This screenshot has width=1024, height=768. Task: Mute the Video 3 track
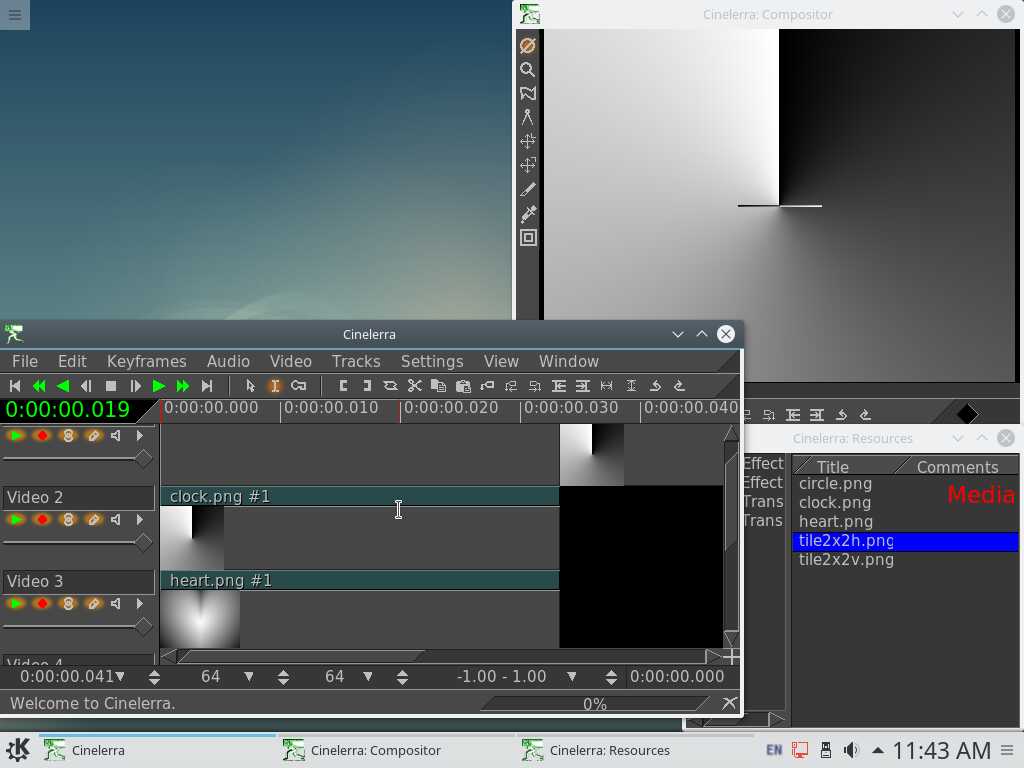(117, 604)
